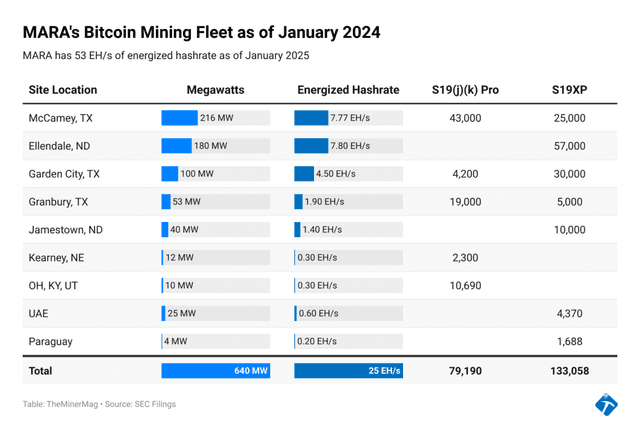The height and width of the screenshot is (432, 640).
Task: Select the 79,190 S19(j)(k) Pro total
Action: (465, 371)
